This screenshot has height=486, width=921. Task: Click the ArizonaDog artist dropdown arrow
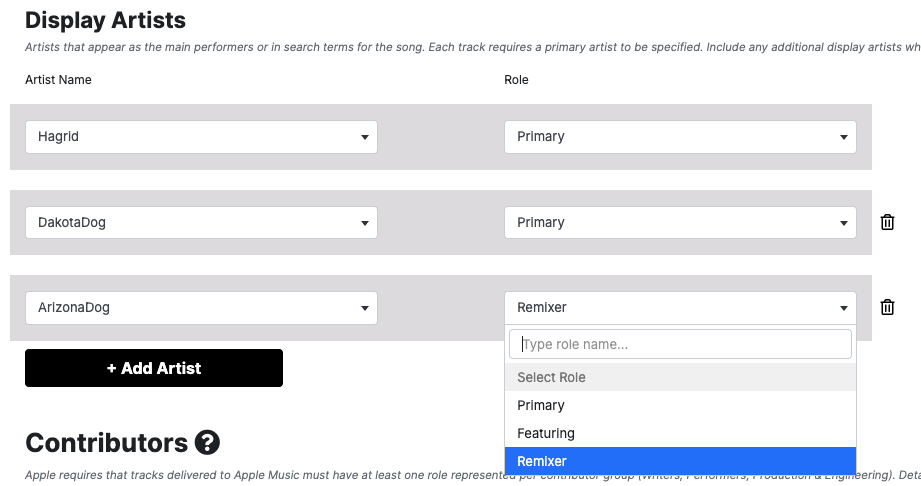click(365, 308)
